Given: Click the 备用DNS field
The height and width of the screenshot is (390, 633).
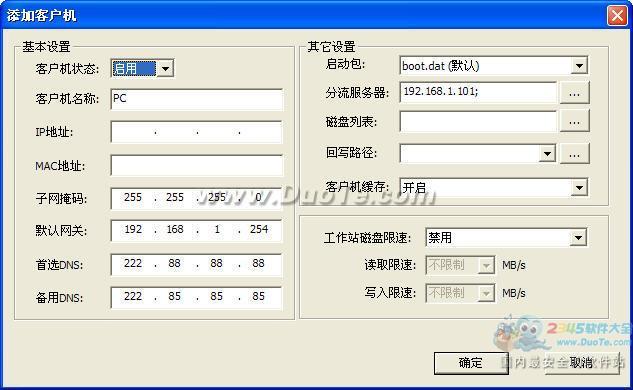Looking at the screenshot, I should click(x=196, y=298).
